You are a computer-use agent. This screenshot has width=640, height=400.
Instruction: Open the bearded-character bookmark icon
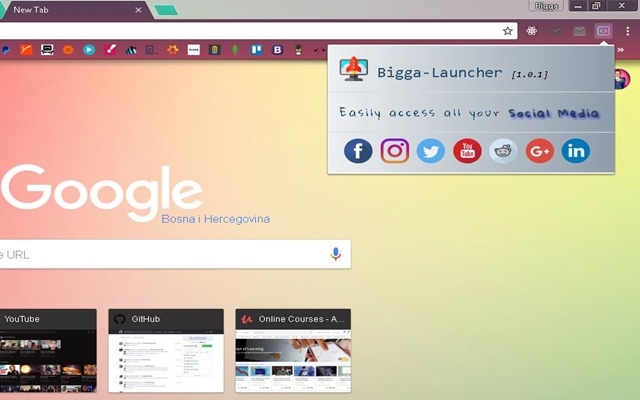coord(298,50)
